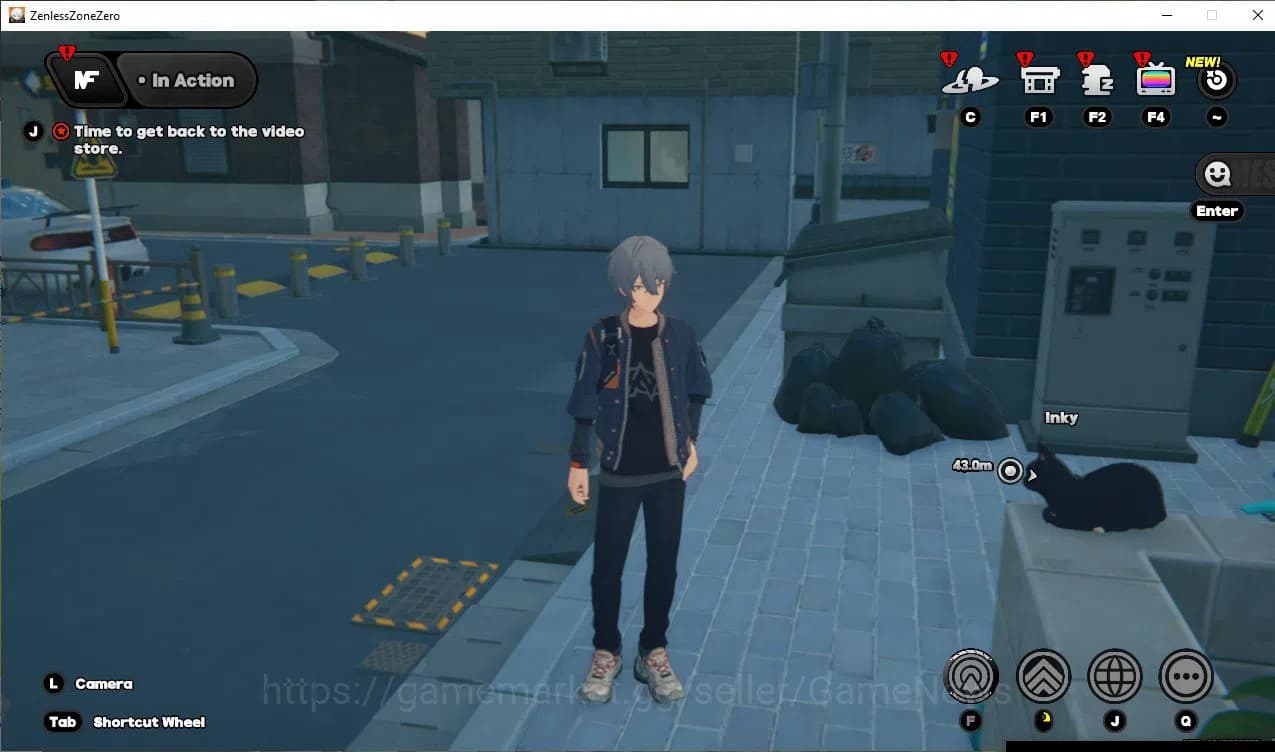Click the Q key label under more icon
Screen dimensions: 1275x752
tap(1186, 721)
